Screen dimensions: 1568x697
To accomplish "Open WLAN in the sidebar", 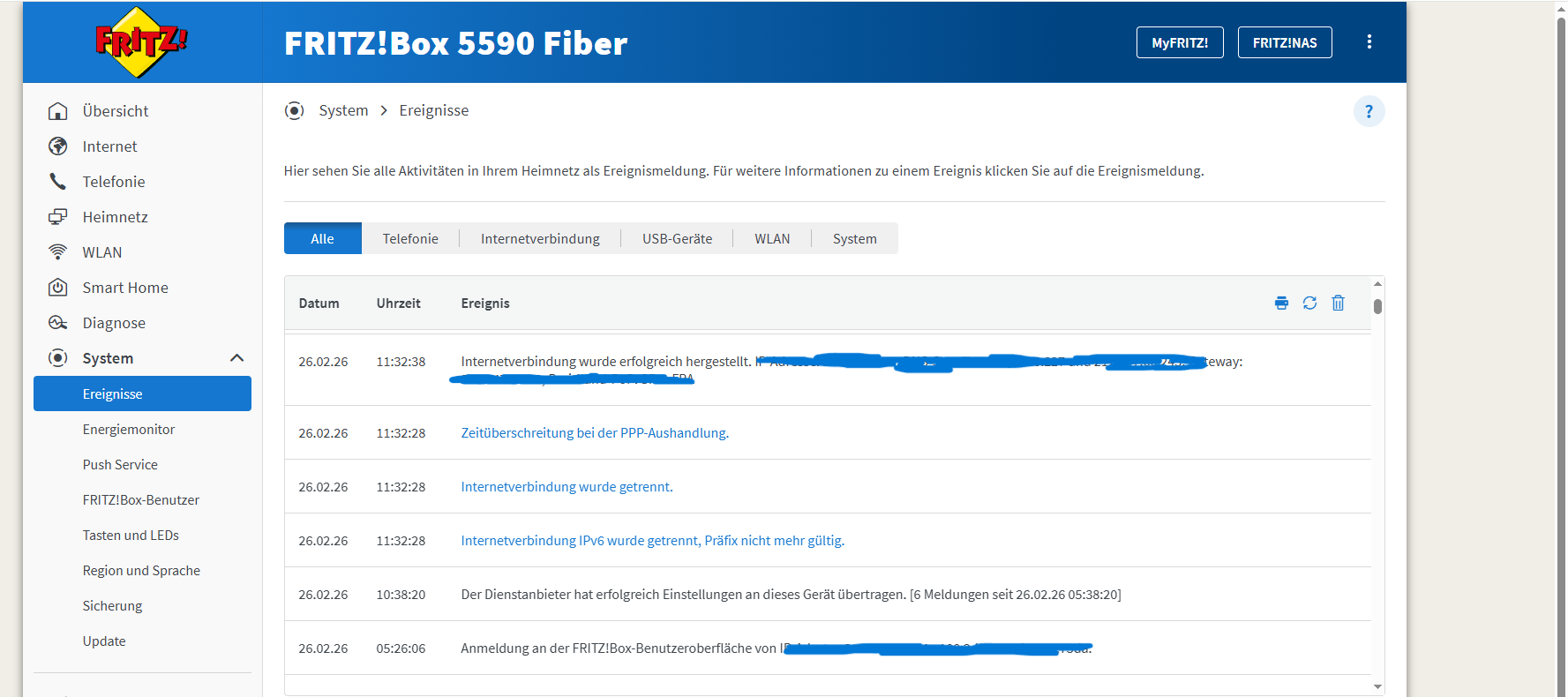I will [102, 252].
